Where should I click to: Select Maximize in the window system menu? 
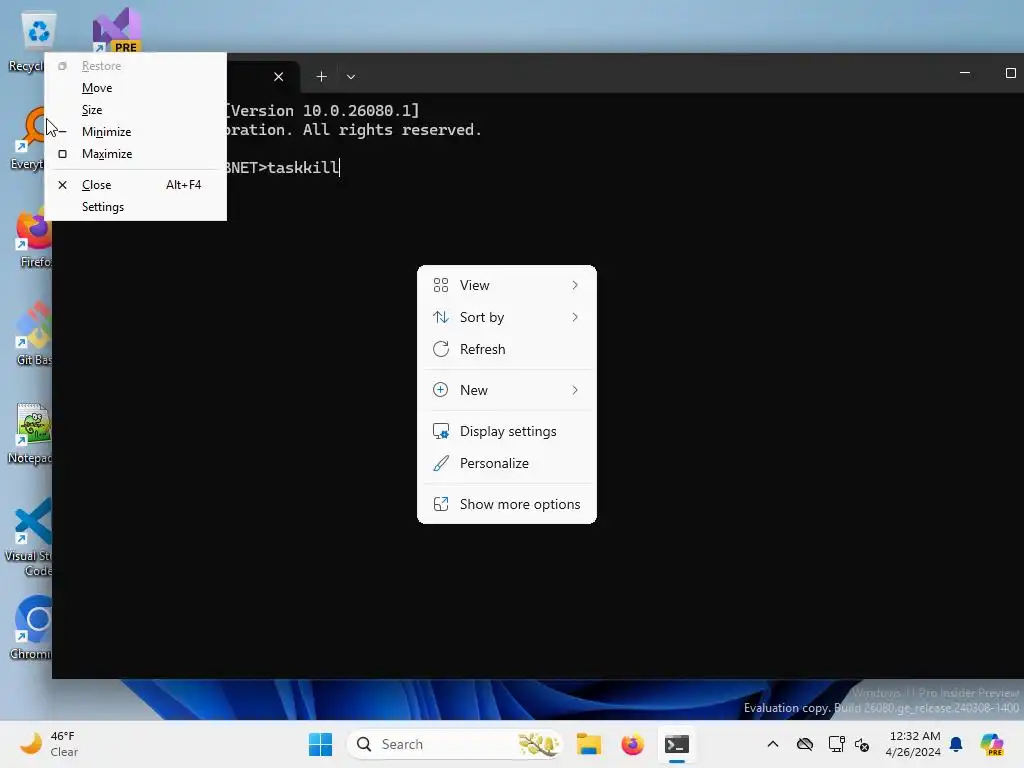coord(135,154)
